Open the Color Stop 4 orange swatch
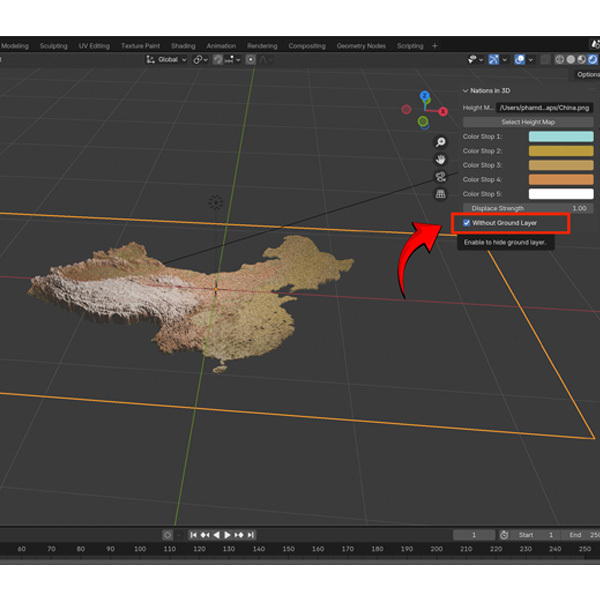This screenshot has height=600, width=600. click(x=561, y=179)
